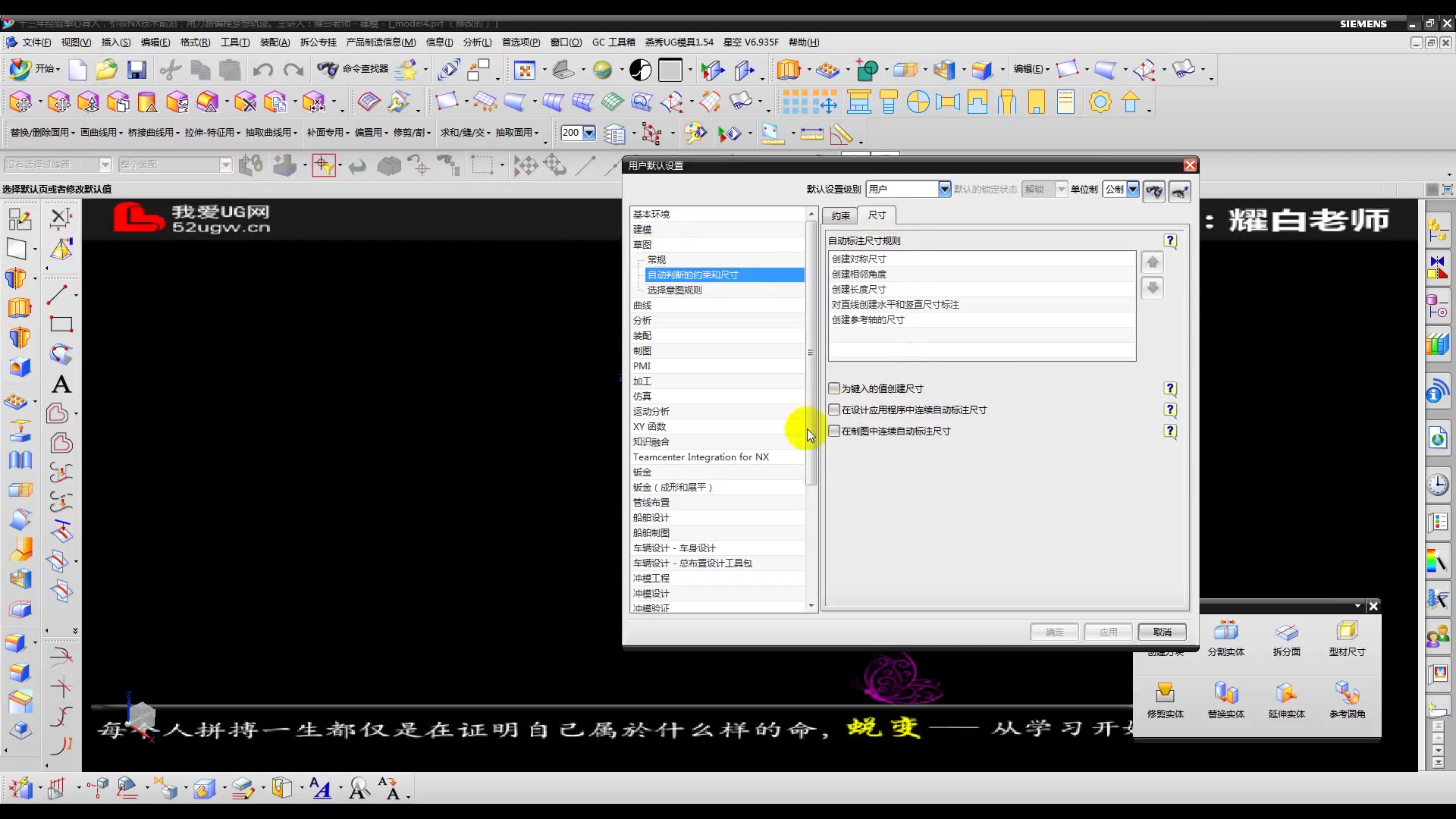Select 选择意图规则 in the settings tree
This screenshot has height=819, width=1456.
(674, 290)
